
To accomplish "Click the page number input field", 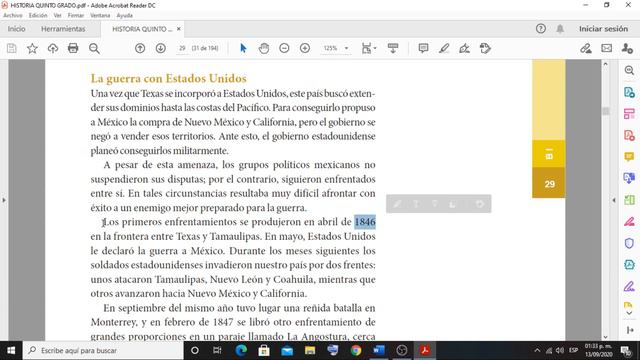I will (x=182, y=48).
